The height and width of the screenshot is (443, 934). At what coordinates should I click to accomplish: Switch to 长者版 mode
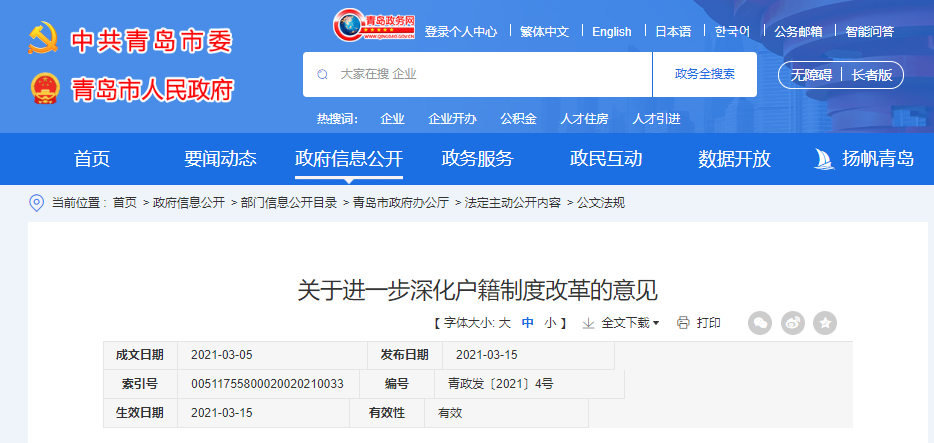click(871, 75)
